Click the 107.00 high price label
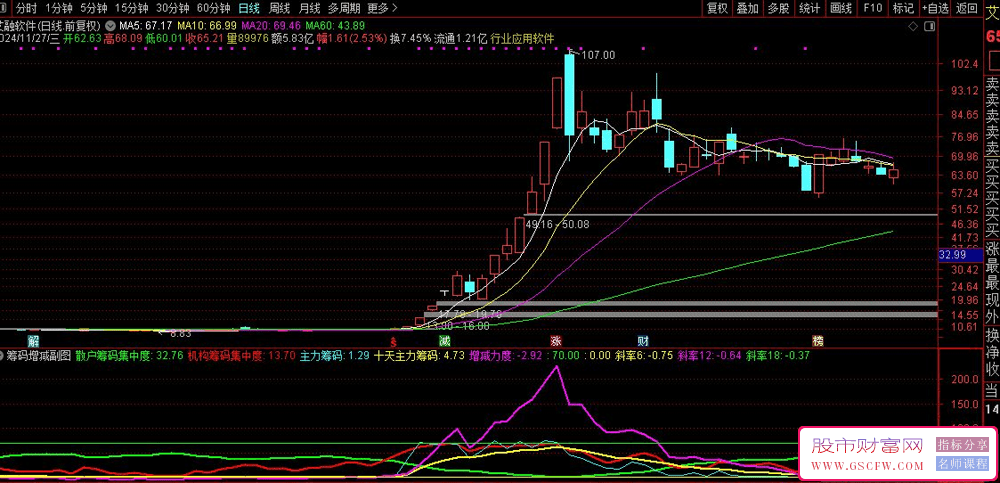 [598, 56]
